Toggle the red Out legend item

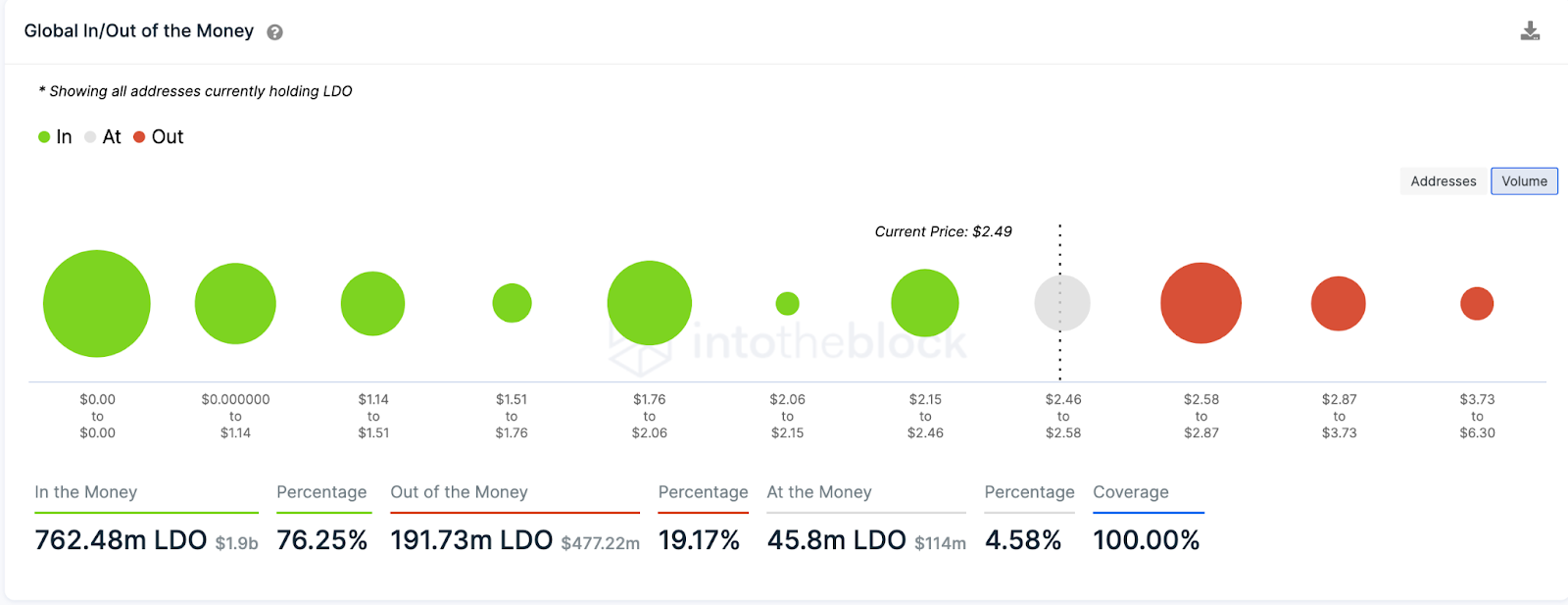[159, 137]
